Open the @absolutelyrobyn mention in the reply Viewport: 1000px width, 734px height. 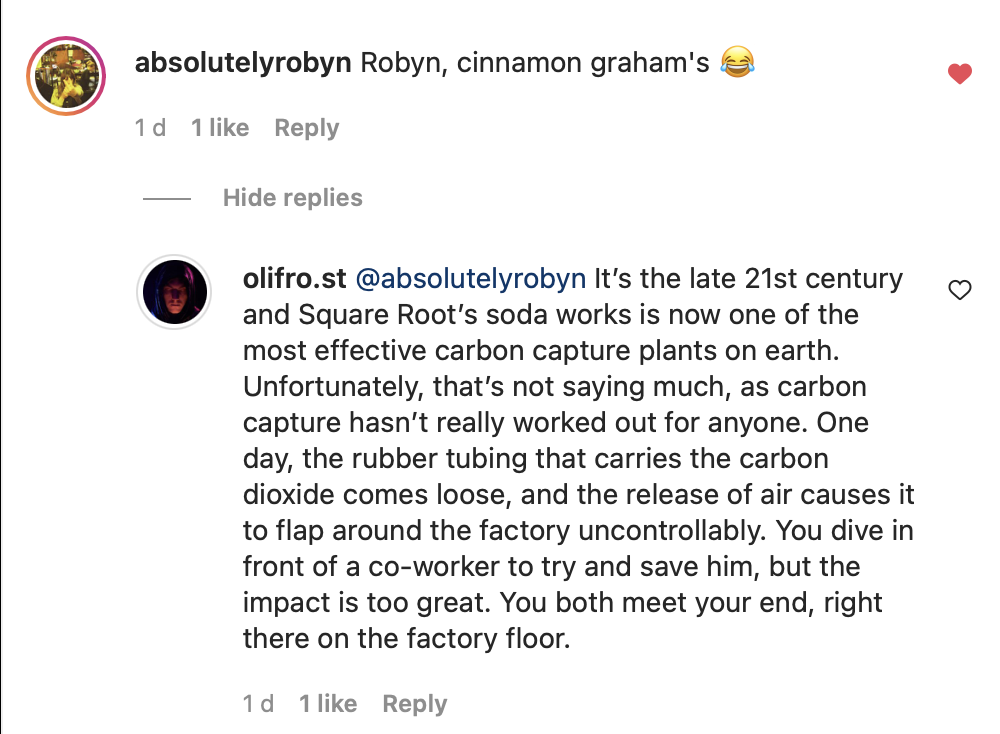(470, 278)
